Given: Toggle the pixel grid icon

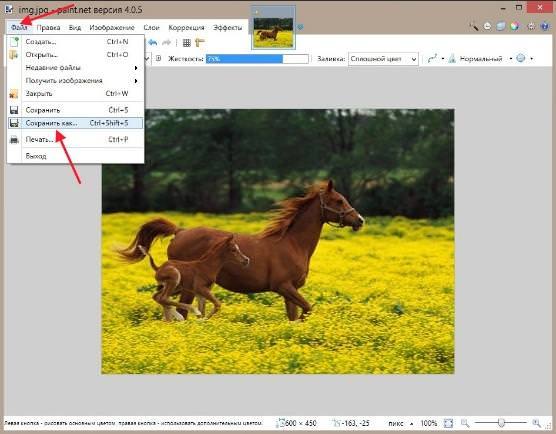Looking at the screenshot, I should point(187,43).
